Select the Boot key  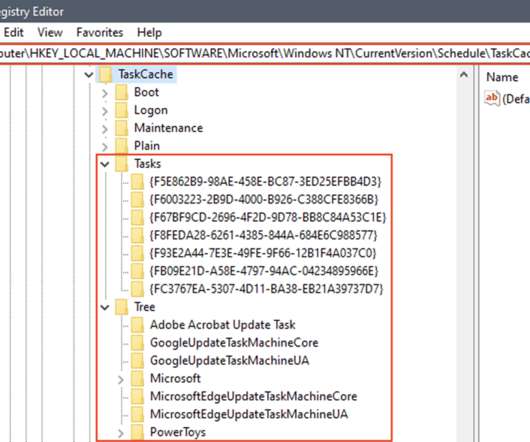tap(146, 92)
